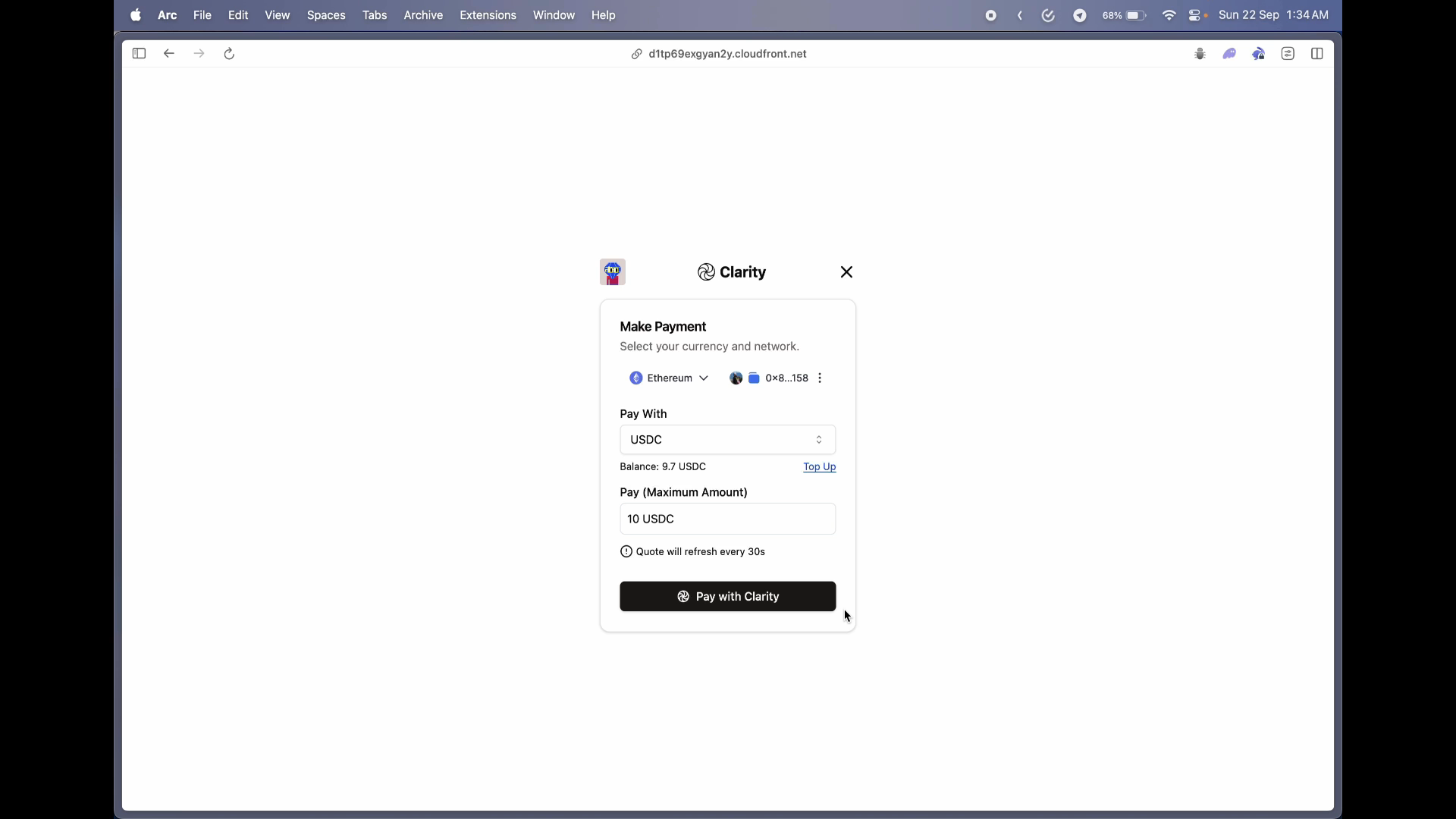Click the chevron menu bar icon

tap(1020, 15)
